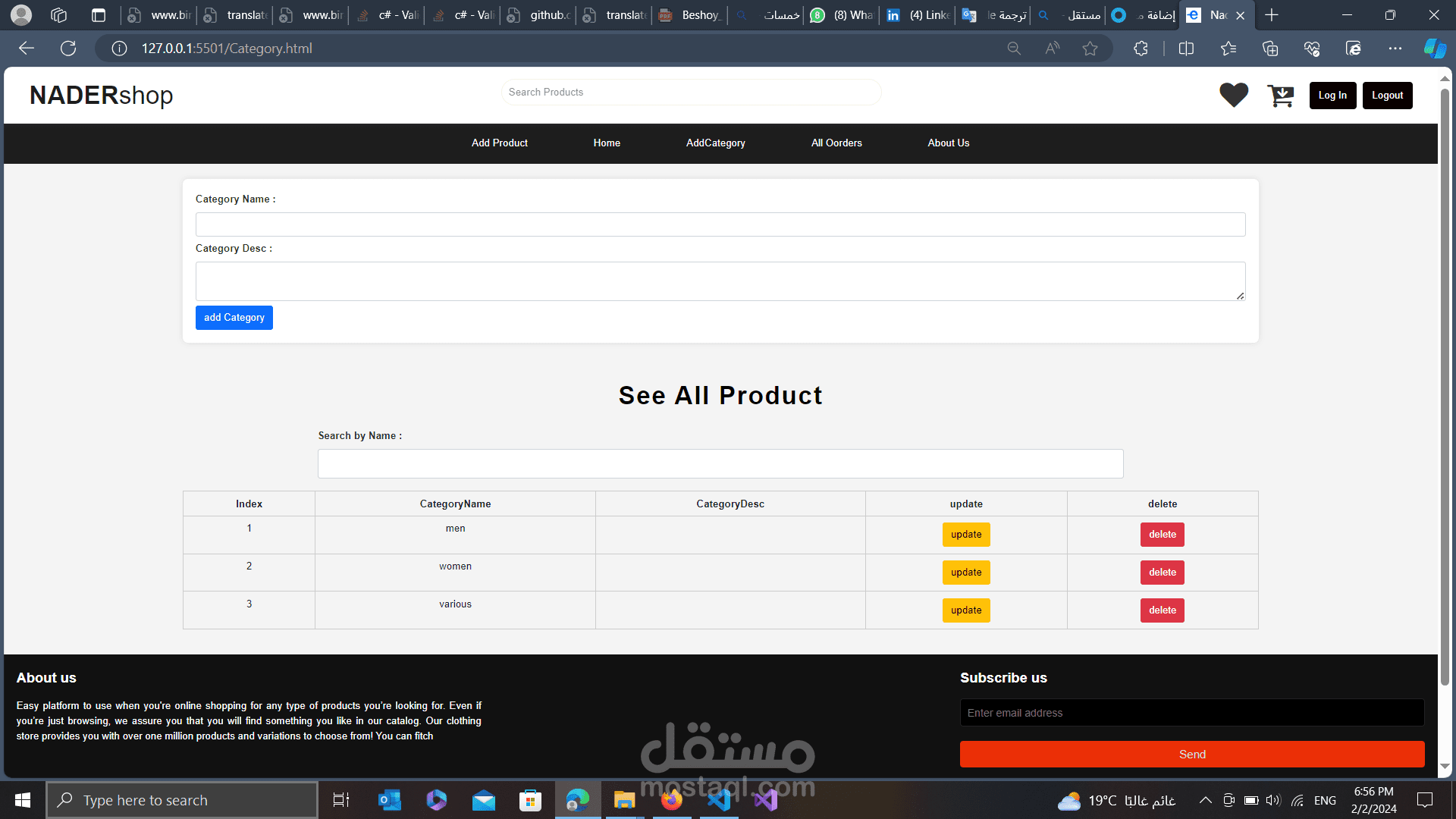The image size is (1456, 819).
Task: Open Copilot sidebar icon
Action: tap(1434, 49)
